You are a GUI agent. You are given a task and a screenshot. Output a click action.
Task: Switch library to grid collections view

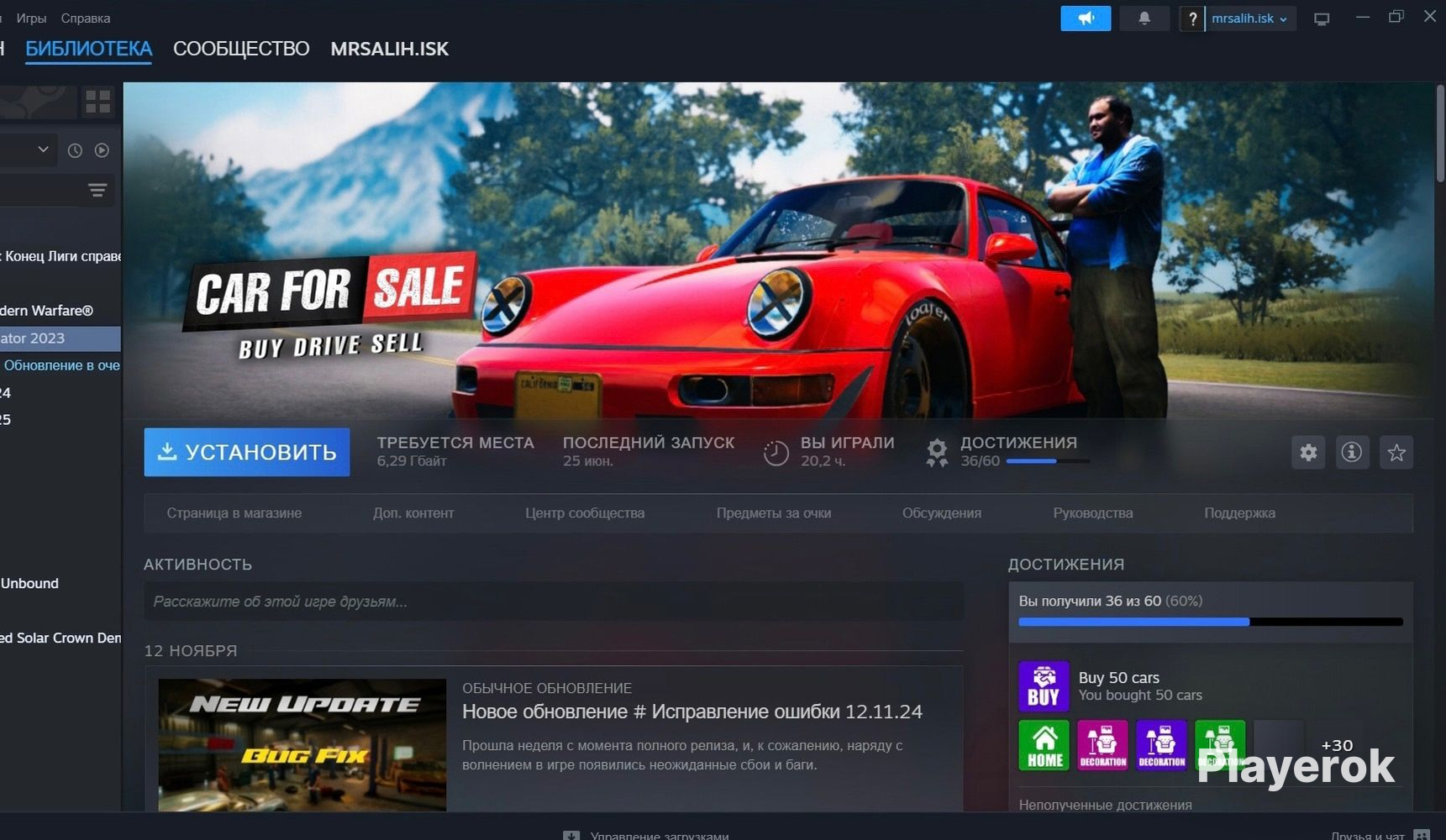click(98, 102)
